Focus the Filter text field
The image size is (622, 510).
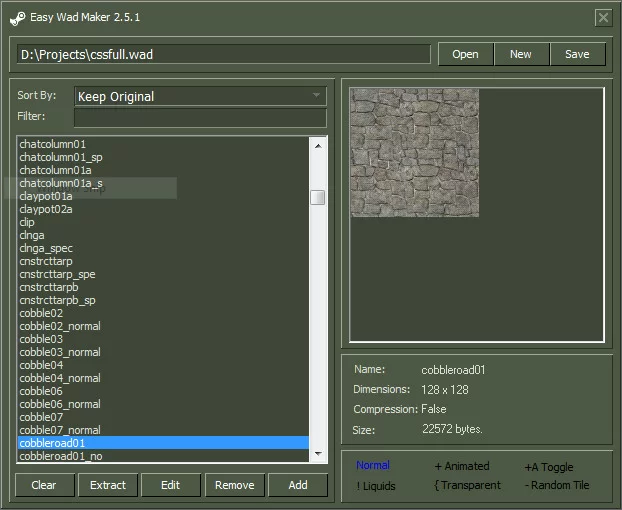[200, 118]
